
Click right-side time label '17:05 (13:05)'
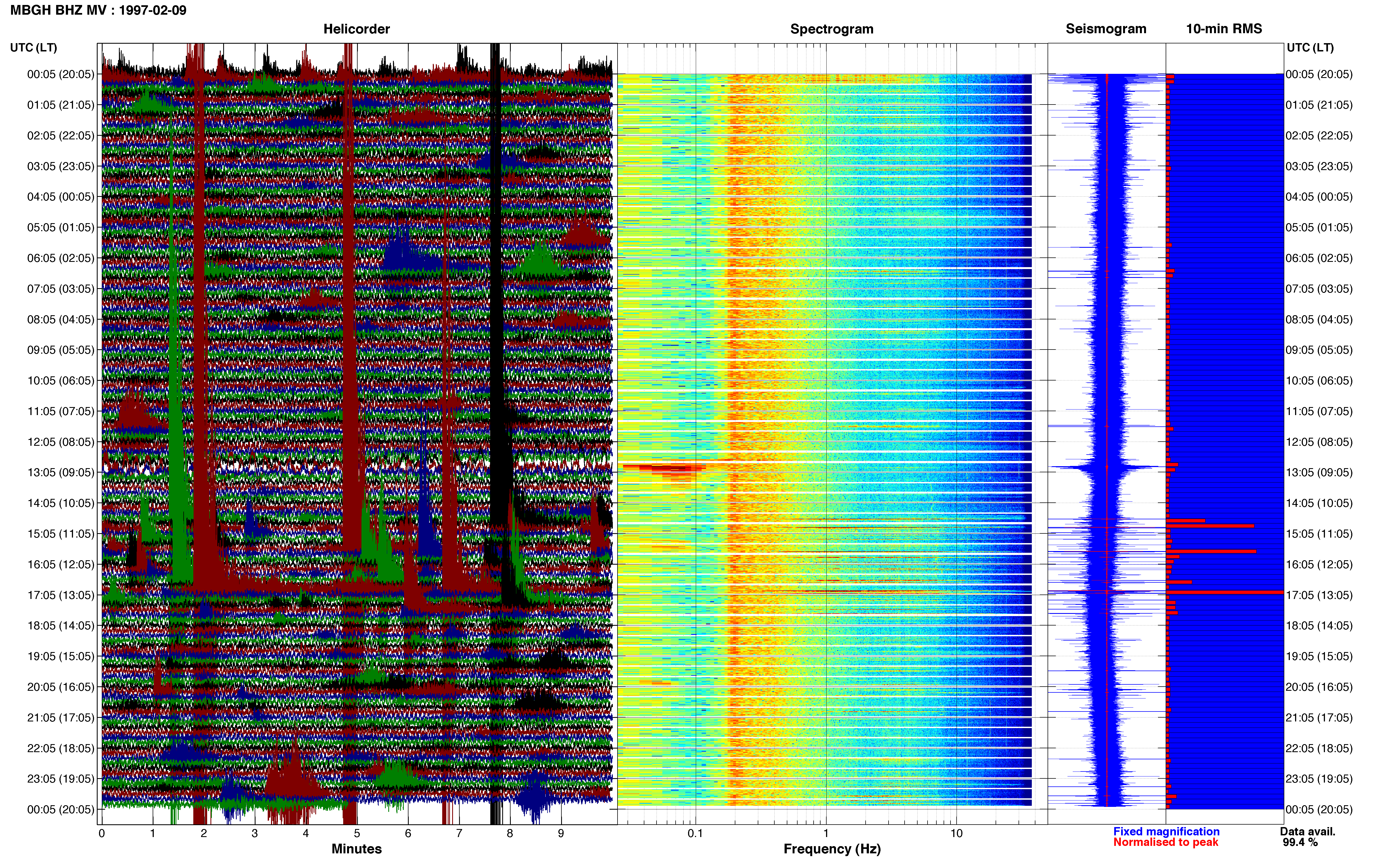(x=1319, y=595)
